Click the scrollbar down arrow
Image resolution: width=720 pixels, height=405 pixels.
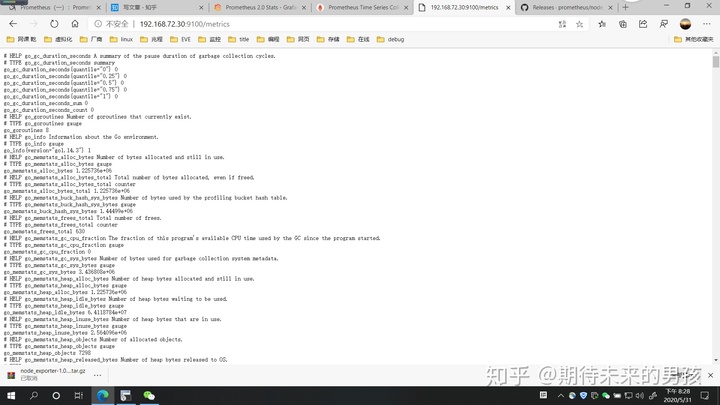click(716, 360)
